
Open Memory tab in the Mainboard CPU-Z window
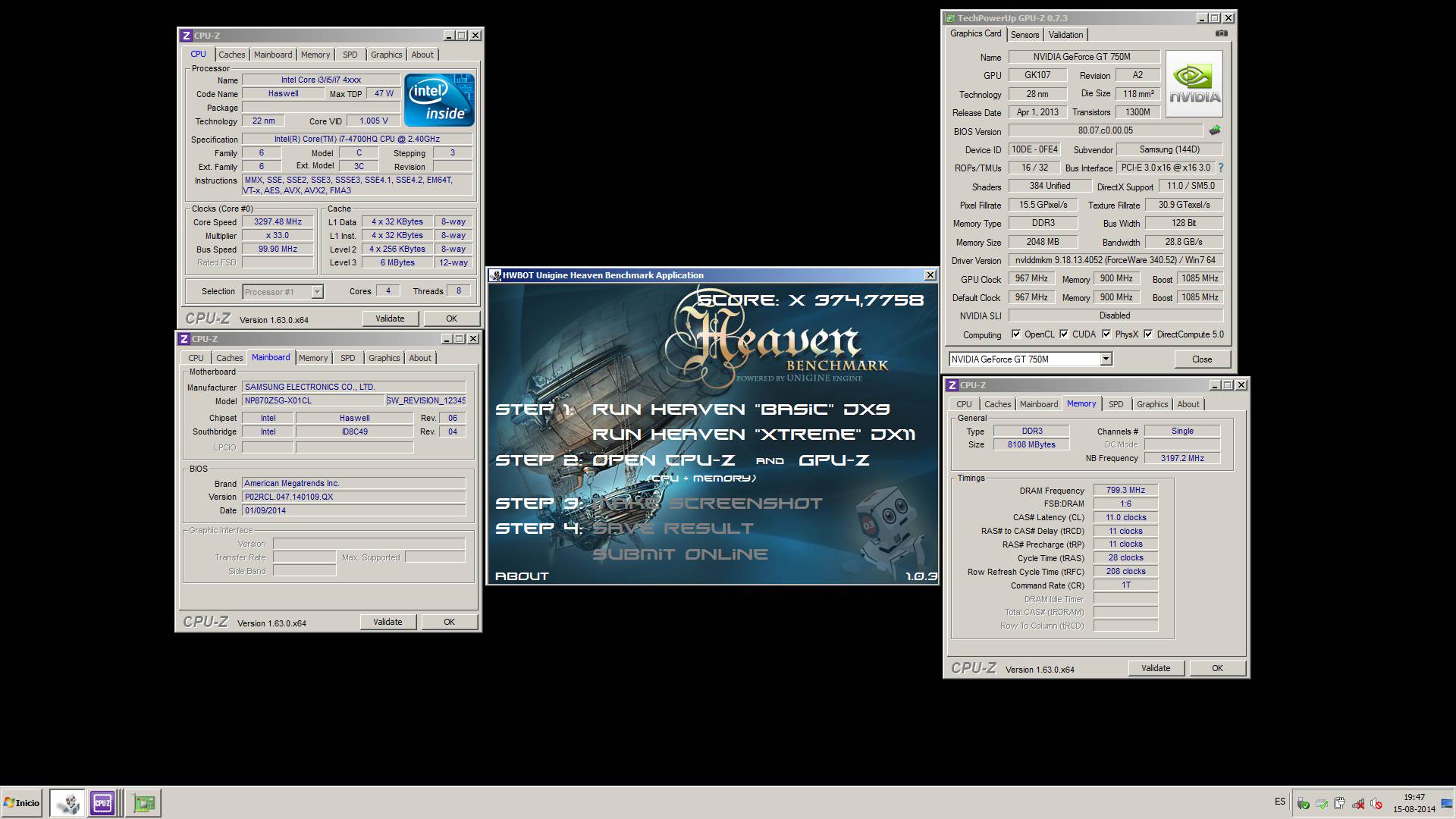coord(313,358)
